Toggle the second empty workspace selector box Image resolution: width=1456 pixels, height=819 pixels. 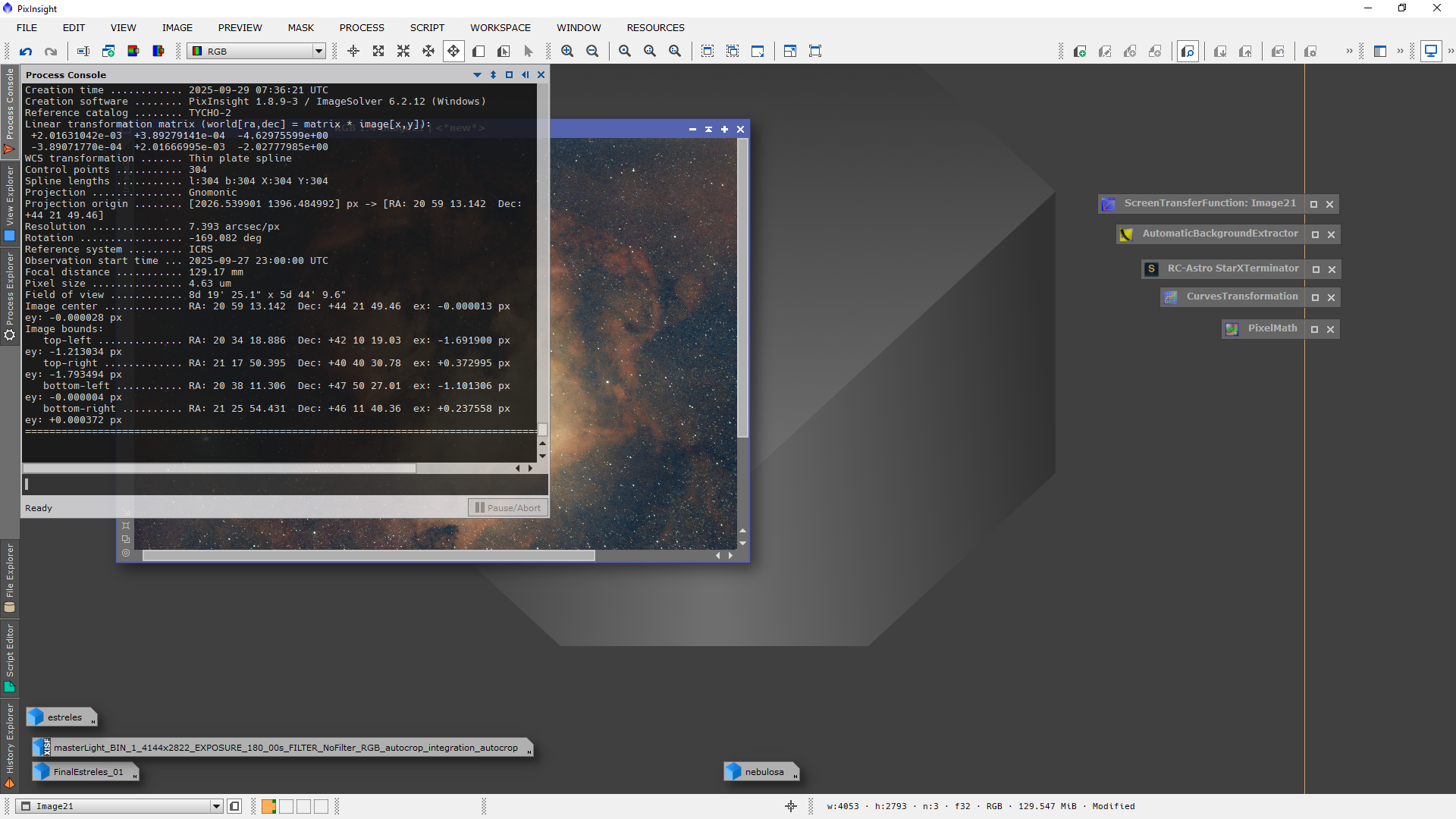[286, 806]
